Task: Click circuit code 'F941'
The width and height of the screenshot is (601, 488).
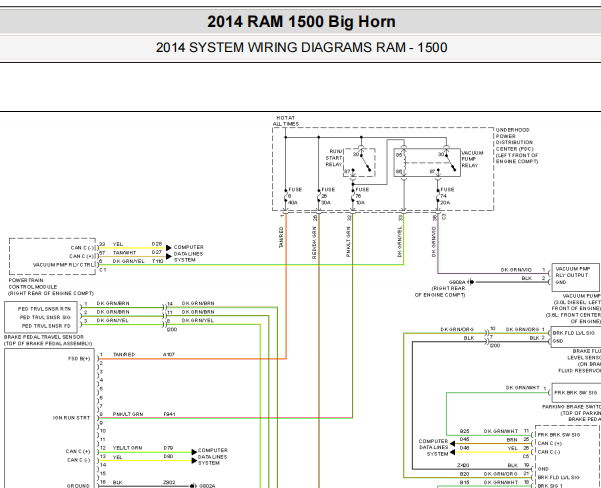Action: click(x=169, y=414)
